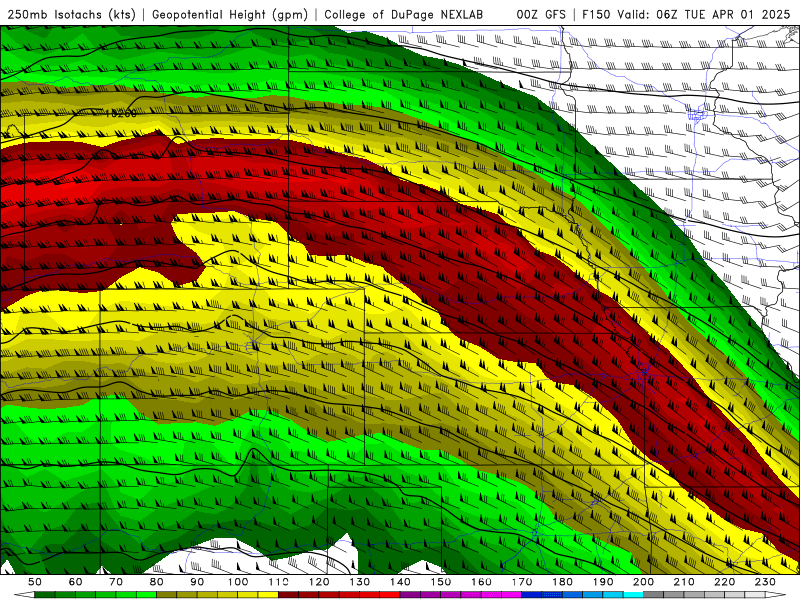Viewport: 800px width, 600px height.
Task: Select the 180 value on the color scale
Action: [x=563, y=582]
